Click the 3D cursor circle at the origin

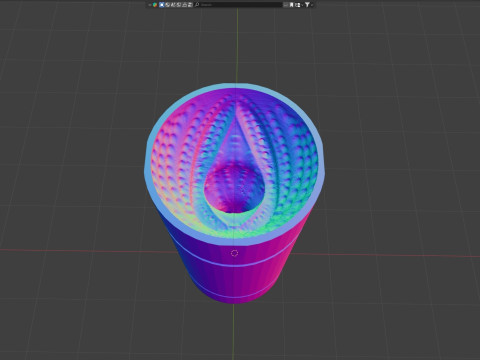[234, 253]
